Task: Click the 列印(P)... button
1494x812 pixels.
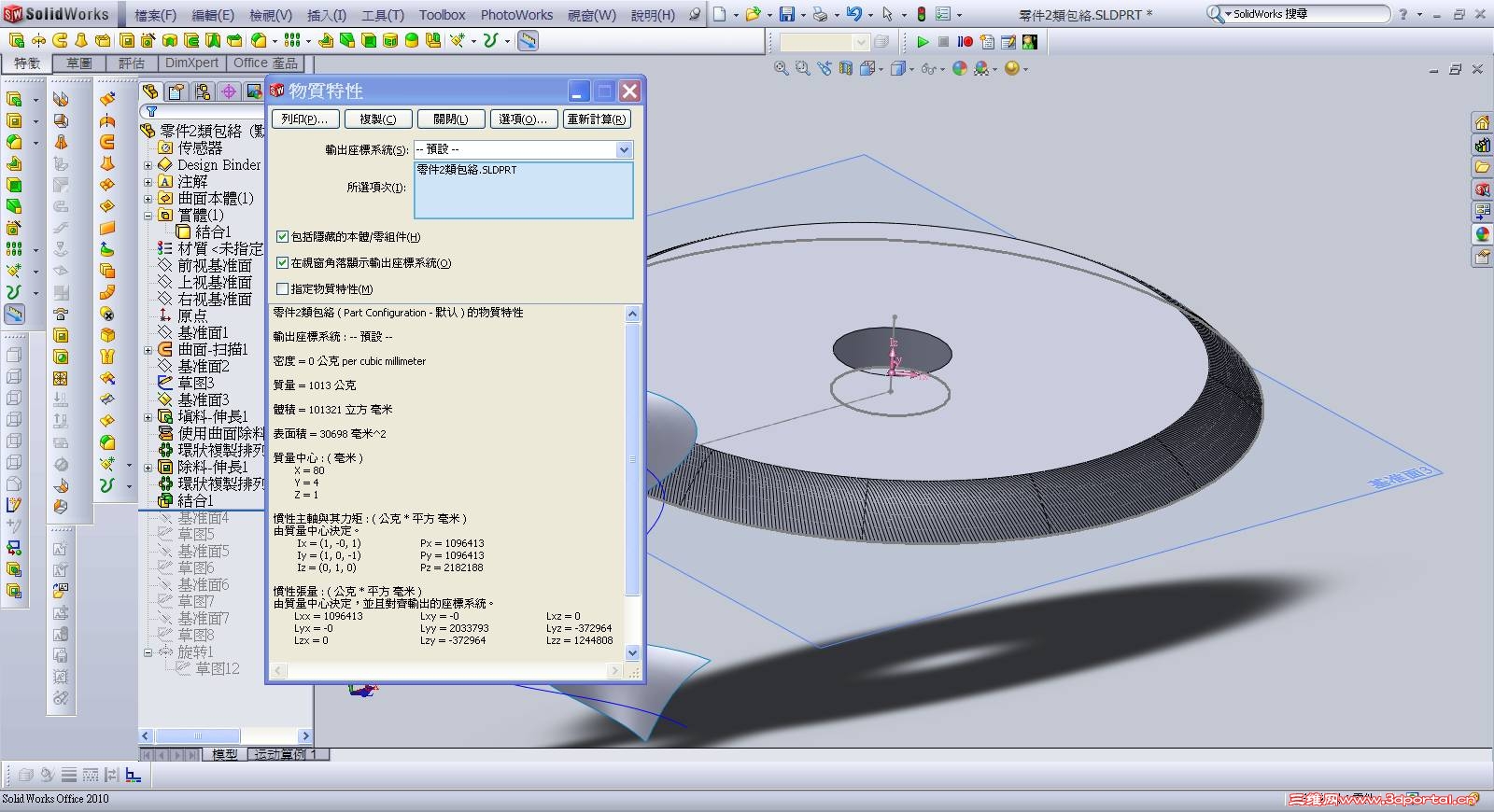Action: pos(304,119)
